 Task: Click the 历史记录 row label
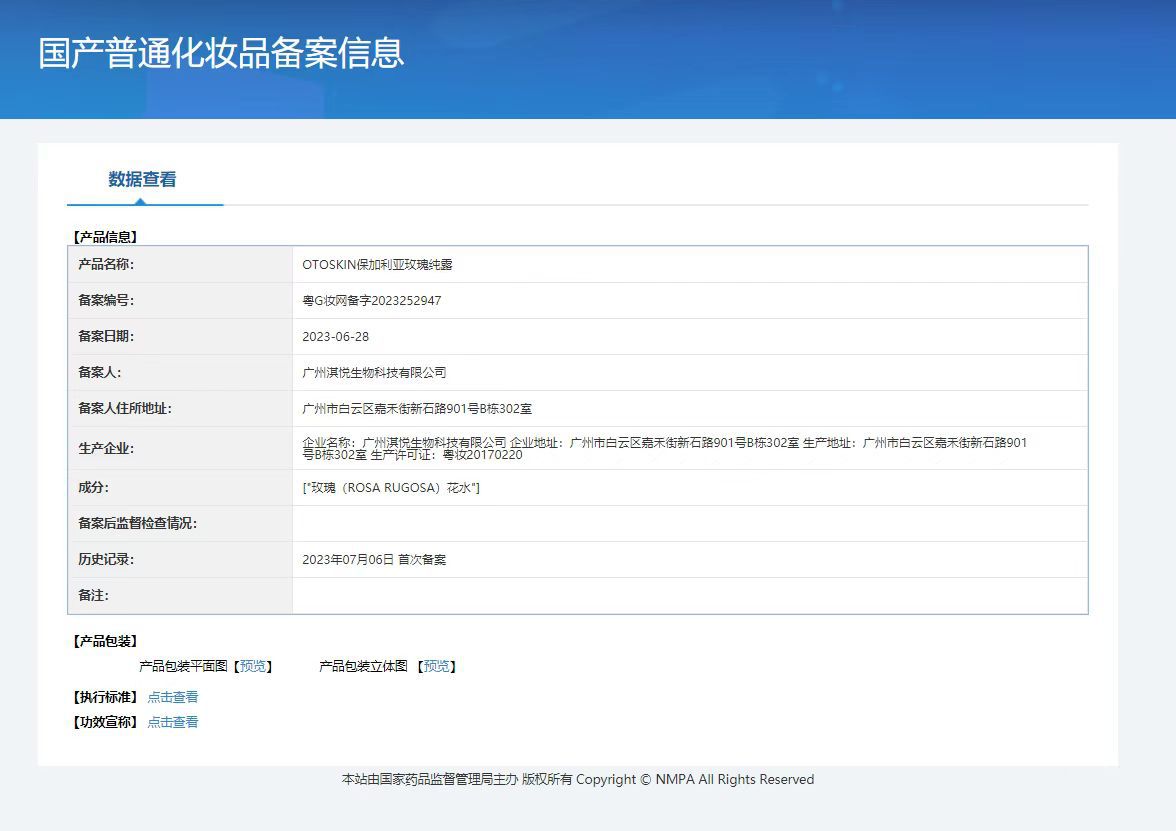pos(106,560)
